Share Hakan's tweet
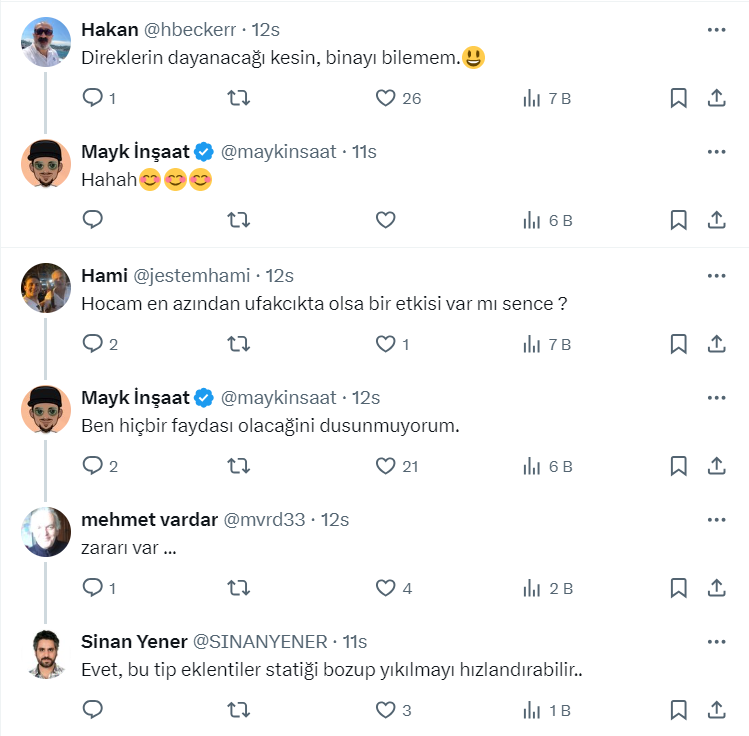 pos(716,98)
